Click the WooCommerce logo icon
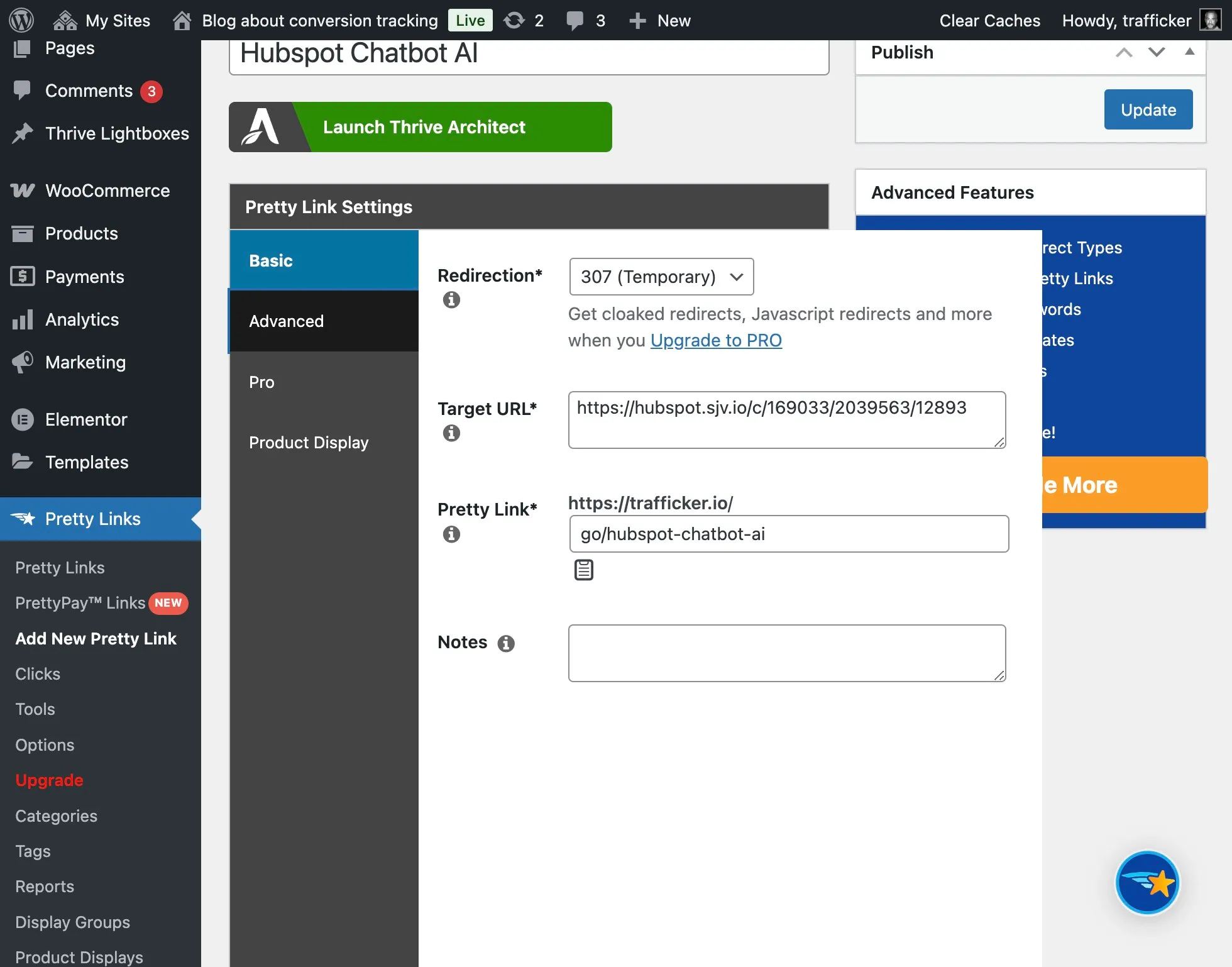 (23, 191)
